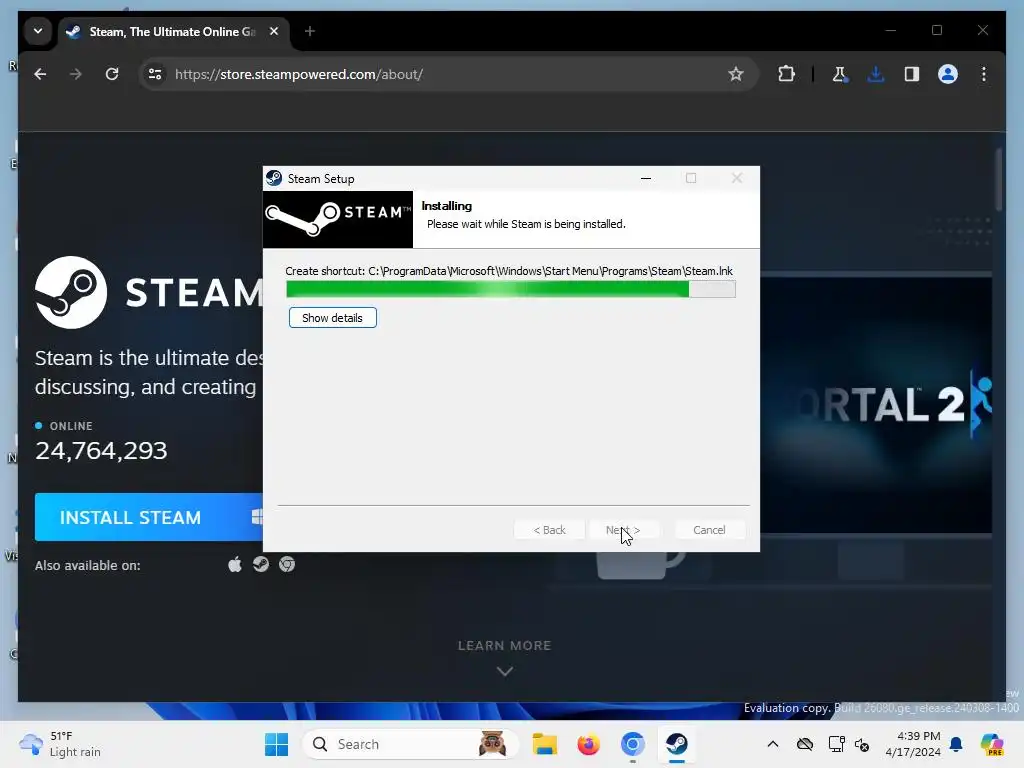Open the Chrome extensions puzzle icon
1024x768 pixels.
(x=786, y=74)
